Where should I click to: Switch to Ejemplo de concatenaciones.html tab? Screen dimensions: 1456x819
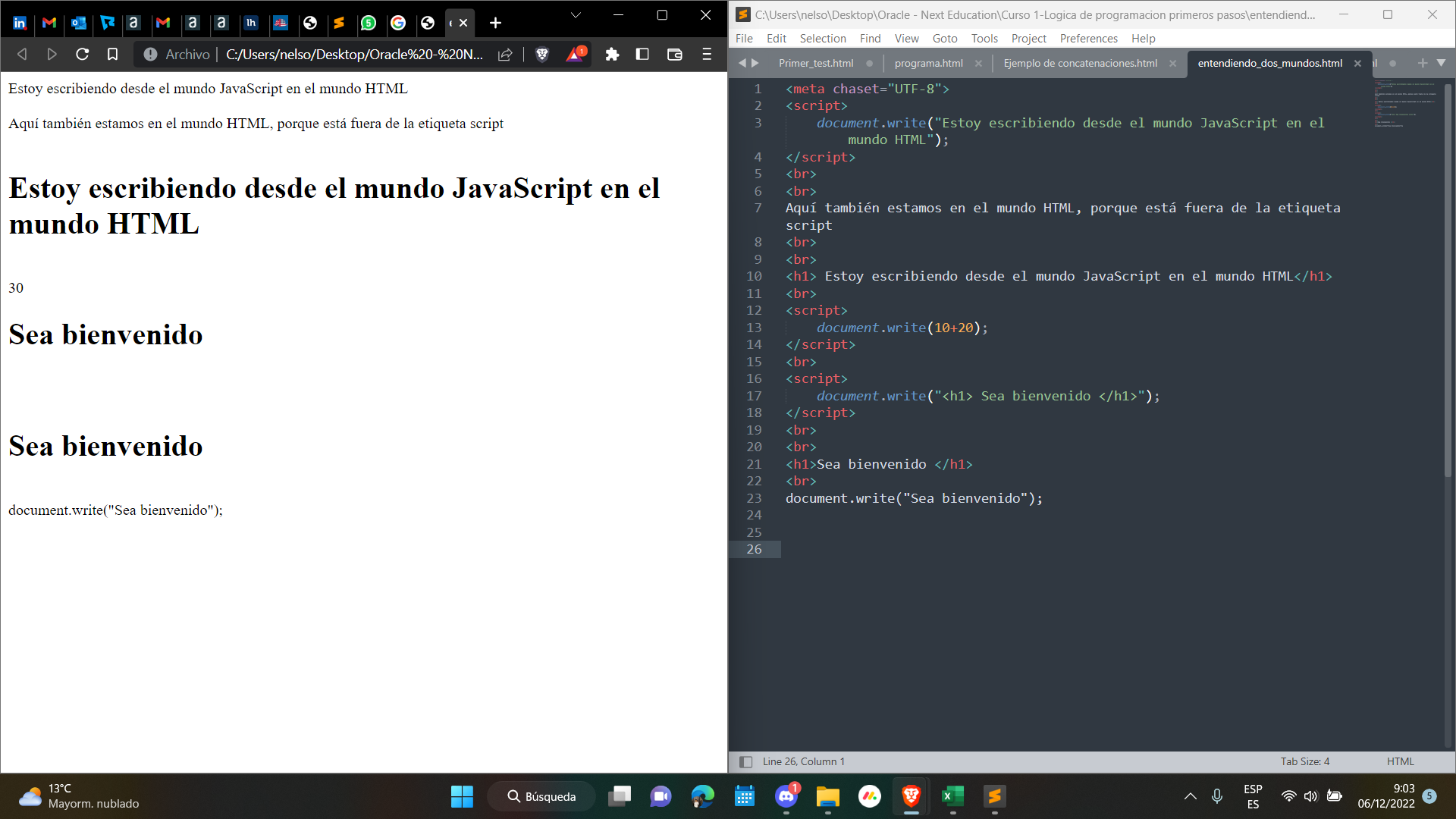pos(1080,63)
